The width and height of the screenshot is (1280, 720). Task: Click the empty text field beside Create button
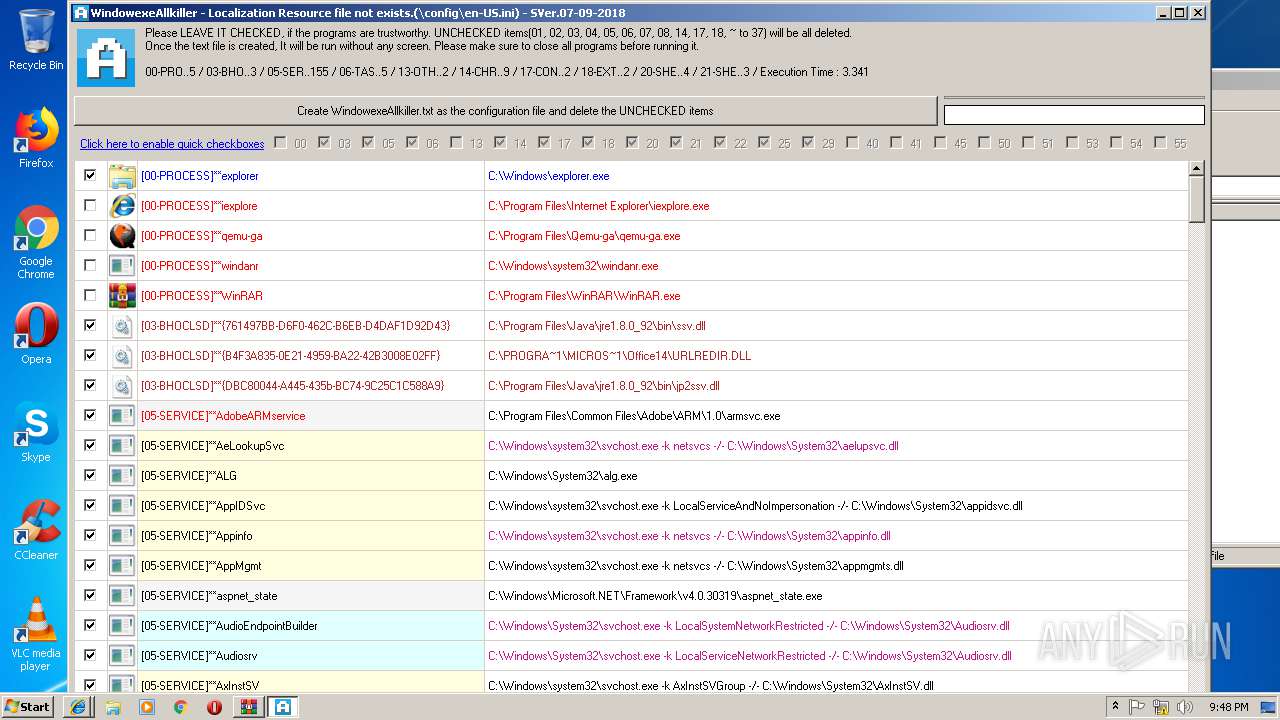(1074, 115)
